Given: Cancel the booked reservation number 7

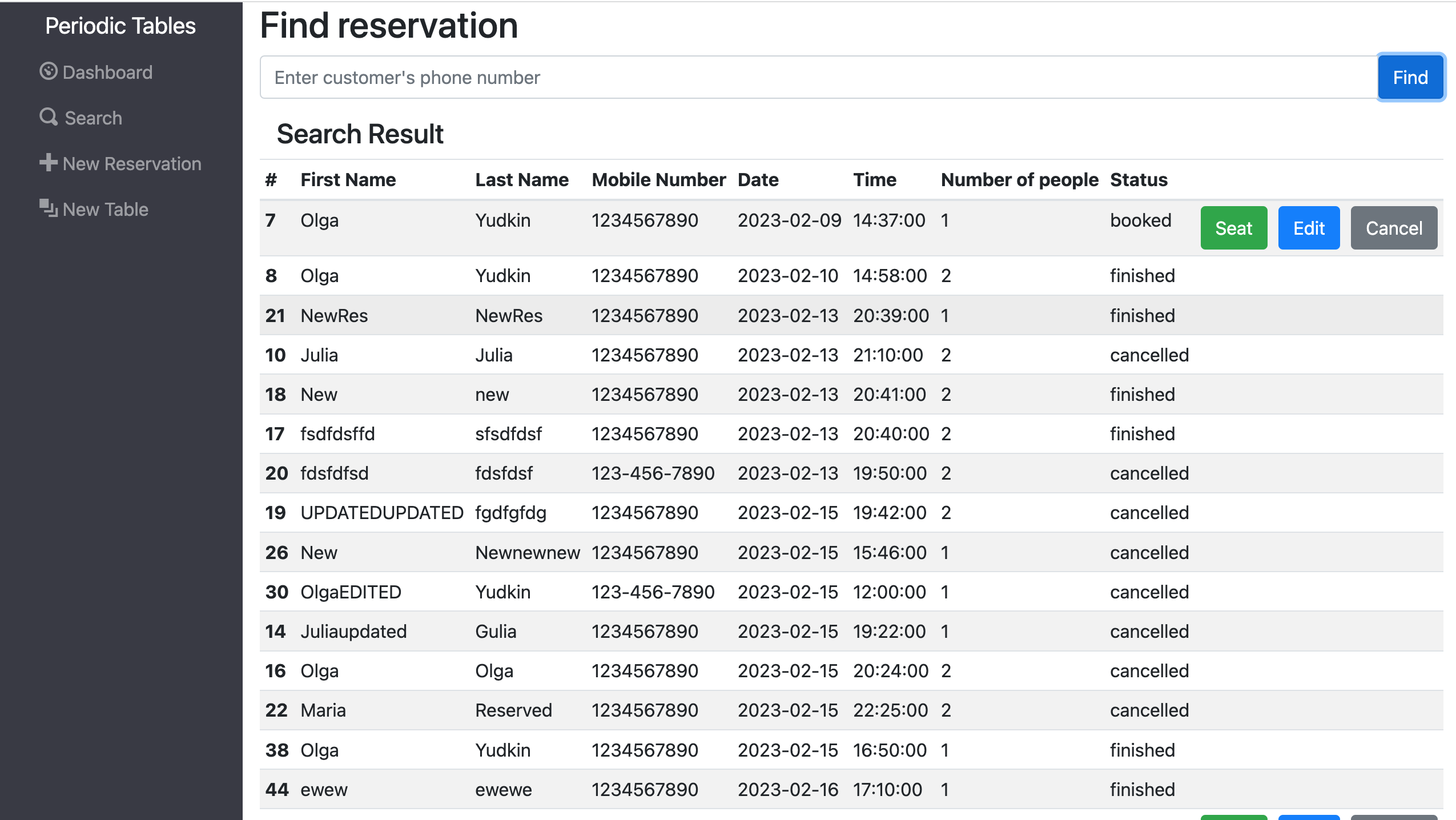Looking at the screenshot, I should coord(1393,228).
